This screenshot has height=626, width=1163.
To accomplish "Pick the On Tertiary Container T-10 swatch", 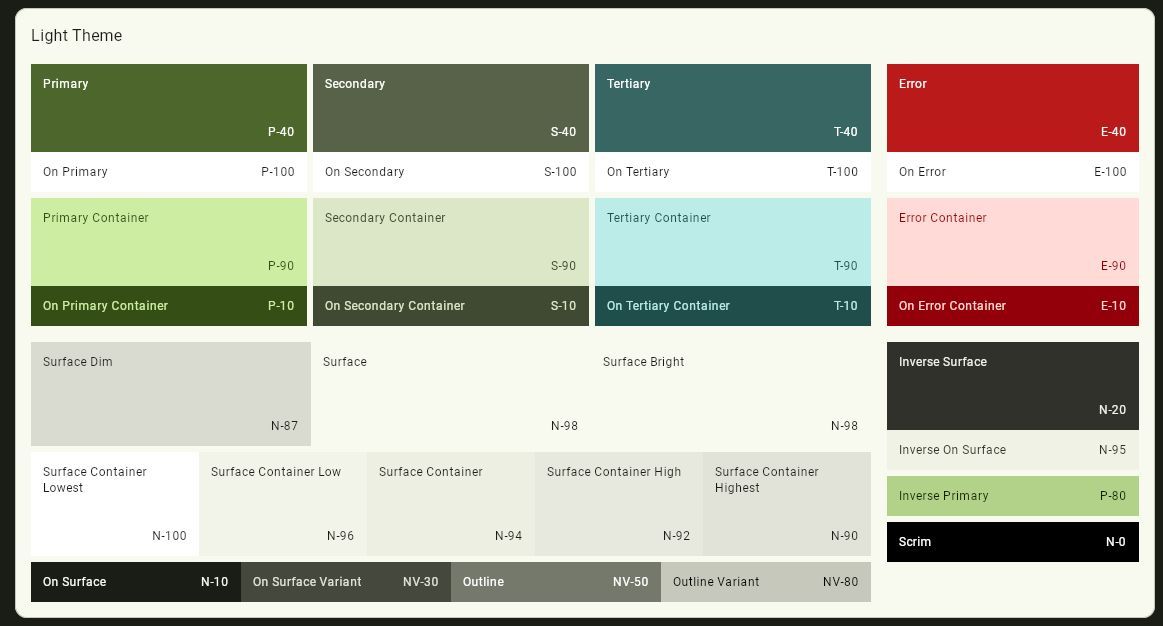I will click(733, 306).
